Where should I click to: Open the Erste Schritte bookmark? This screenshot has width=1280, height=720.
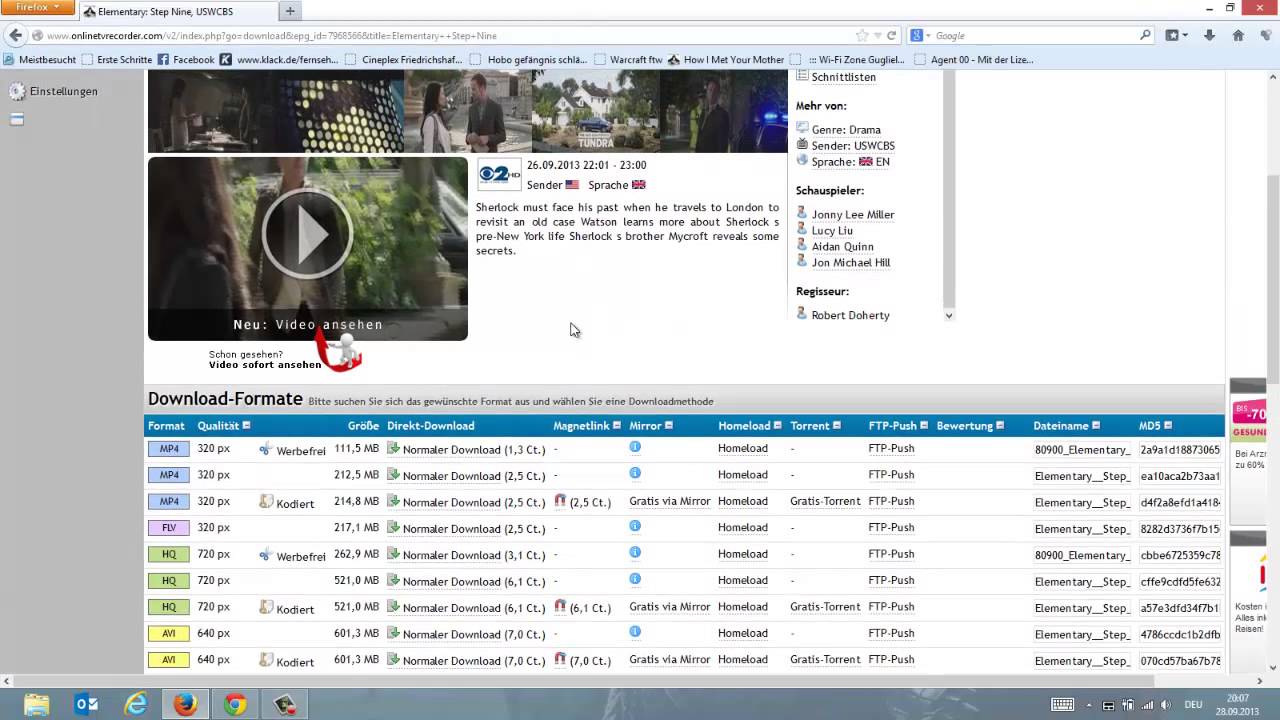coord(117,59)
